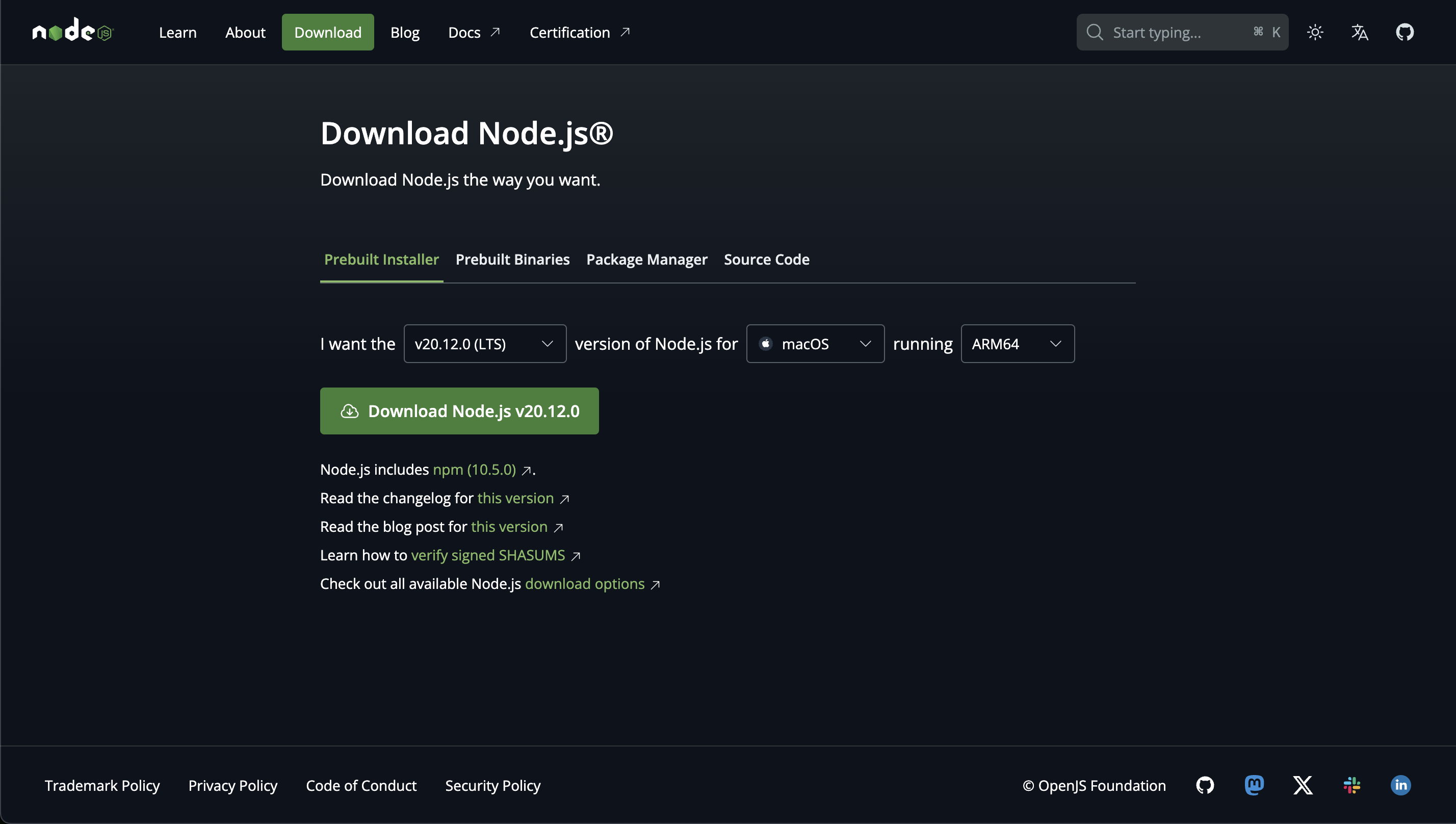Viewport: 1456px width, 824px height.
Task: Open the LinkedIn icon in footer
Action: tap(1400, 785)
